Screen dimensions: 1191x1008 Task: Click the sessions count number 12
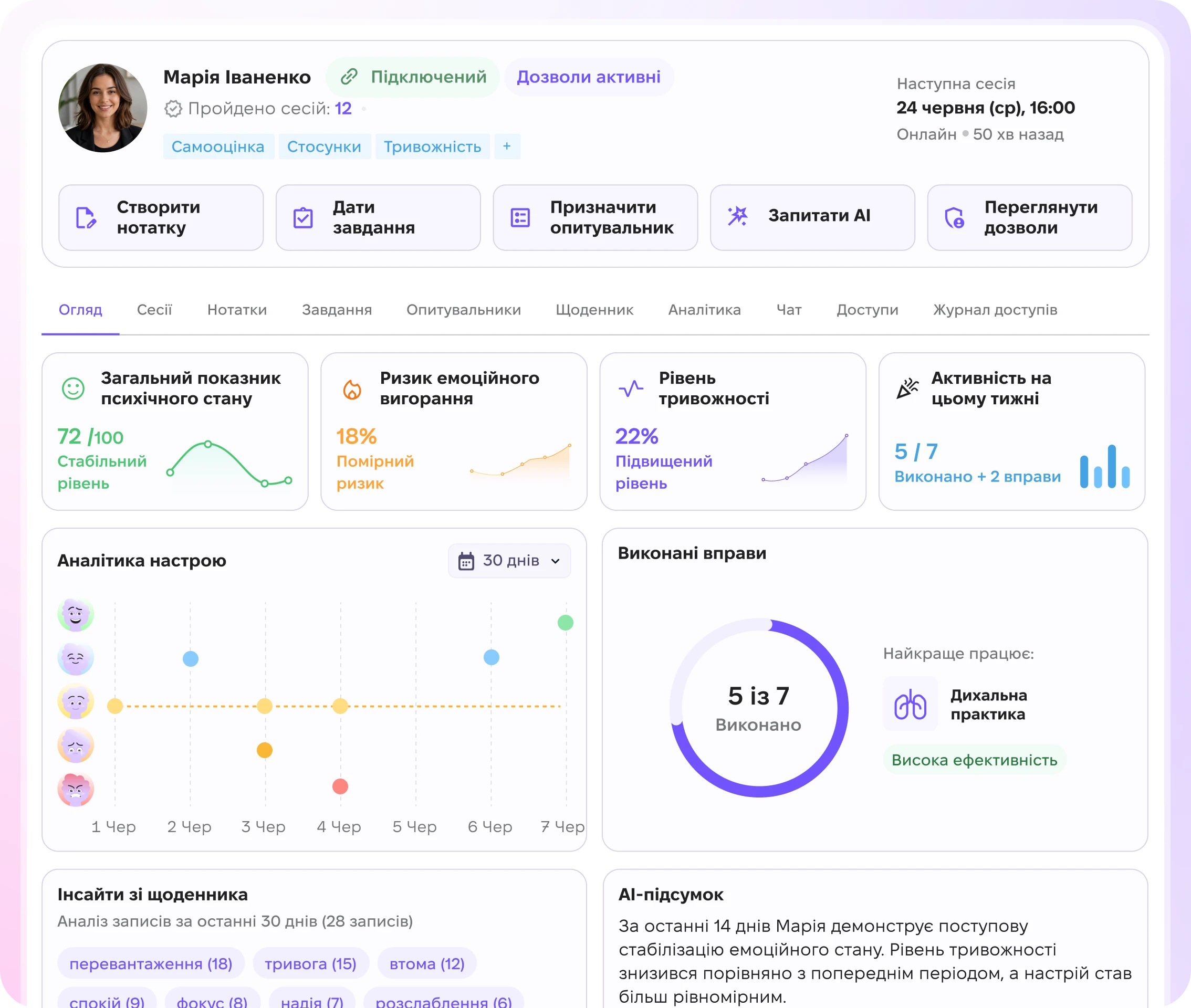[x=343, y=109]
